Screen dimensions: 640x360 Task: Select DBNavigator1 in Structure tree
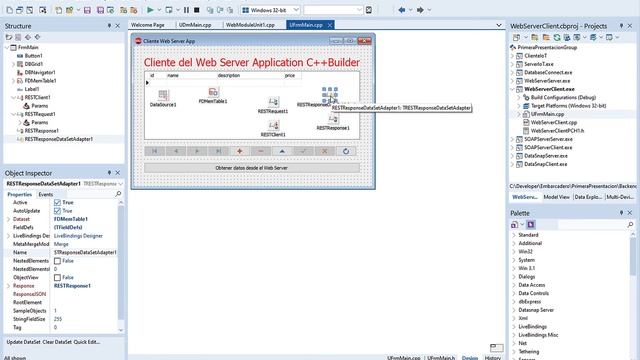click(40, 72)
